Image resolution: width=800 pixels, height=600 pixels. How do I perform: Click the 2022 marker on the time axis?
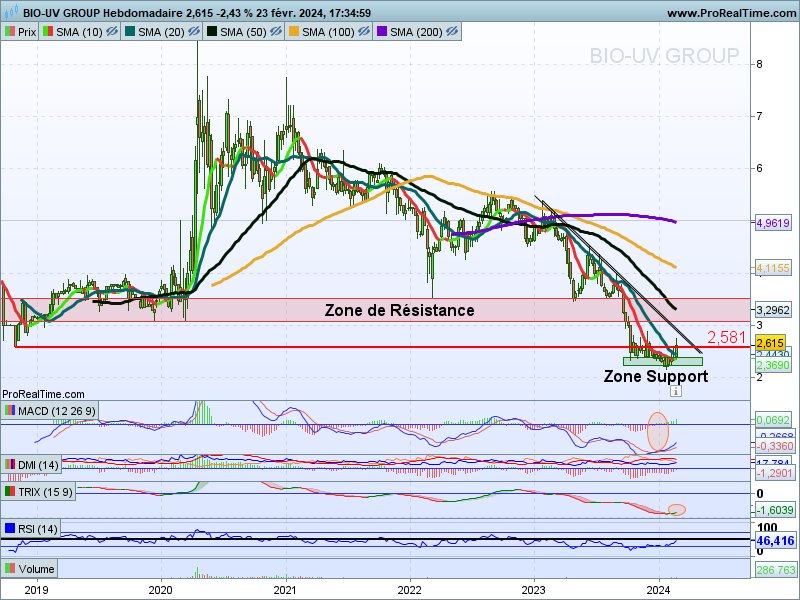(409, 590)
